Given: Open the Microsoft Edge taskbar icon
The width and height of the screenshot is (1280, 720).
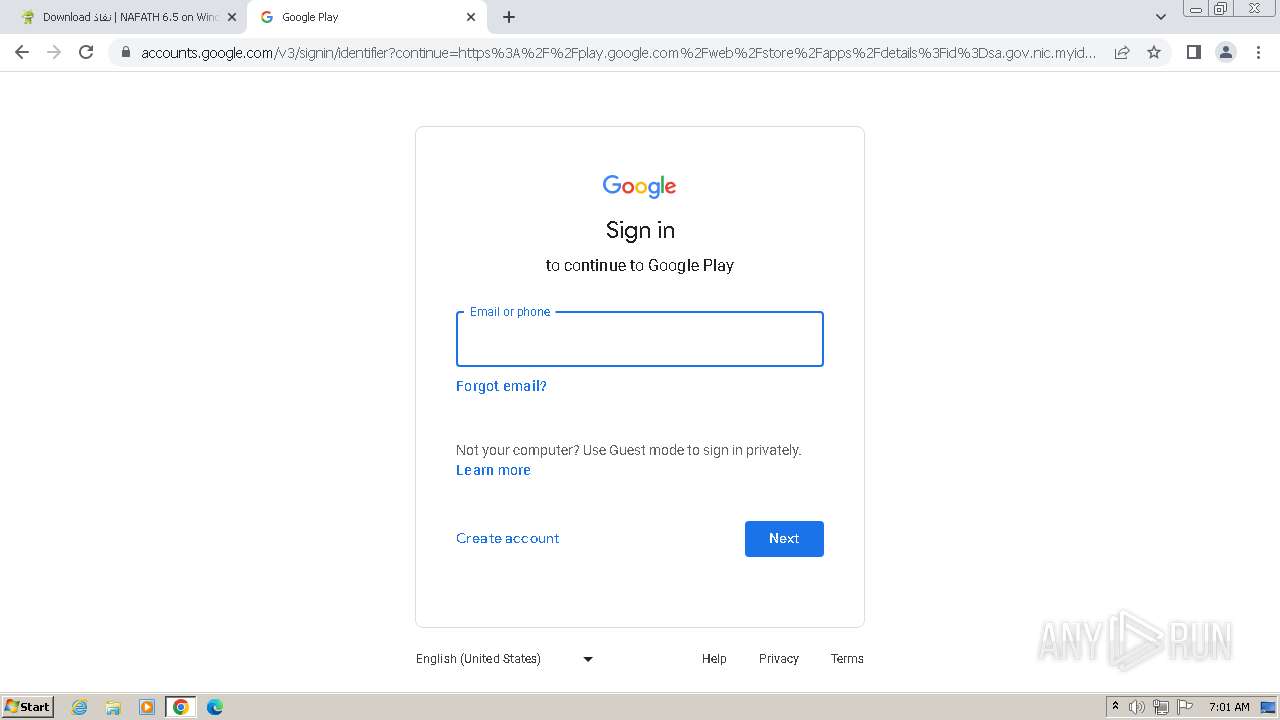Looking at the screenshot, I should (x=214, y=707).
